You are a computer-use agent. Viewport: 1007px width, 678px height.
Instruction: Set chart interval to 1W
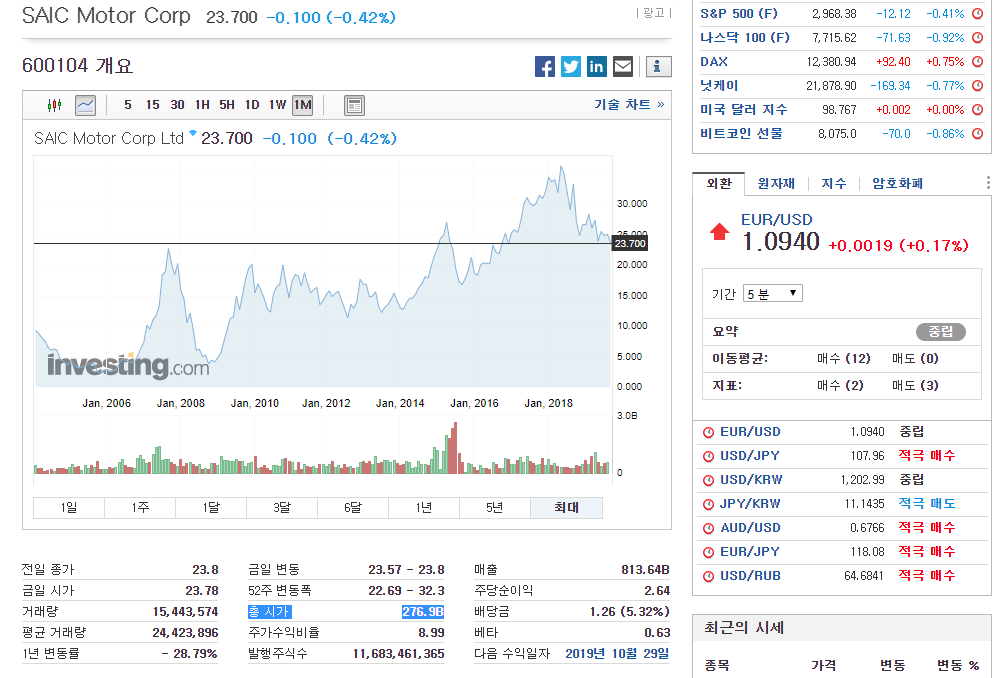(277, 105)
